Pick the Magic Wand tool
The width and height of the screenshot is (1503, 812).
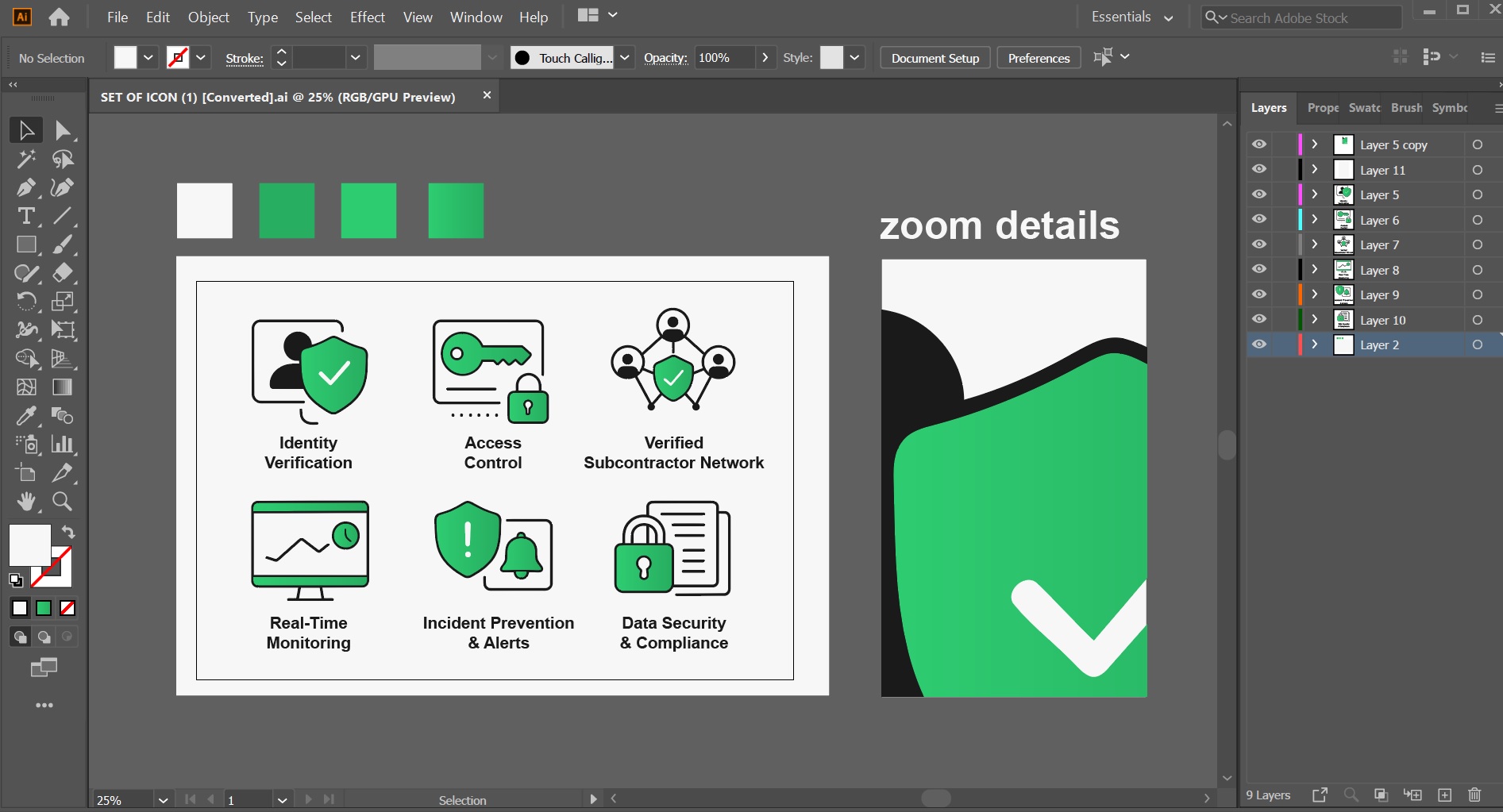(x=25, y=159)
